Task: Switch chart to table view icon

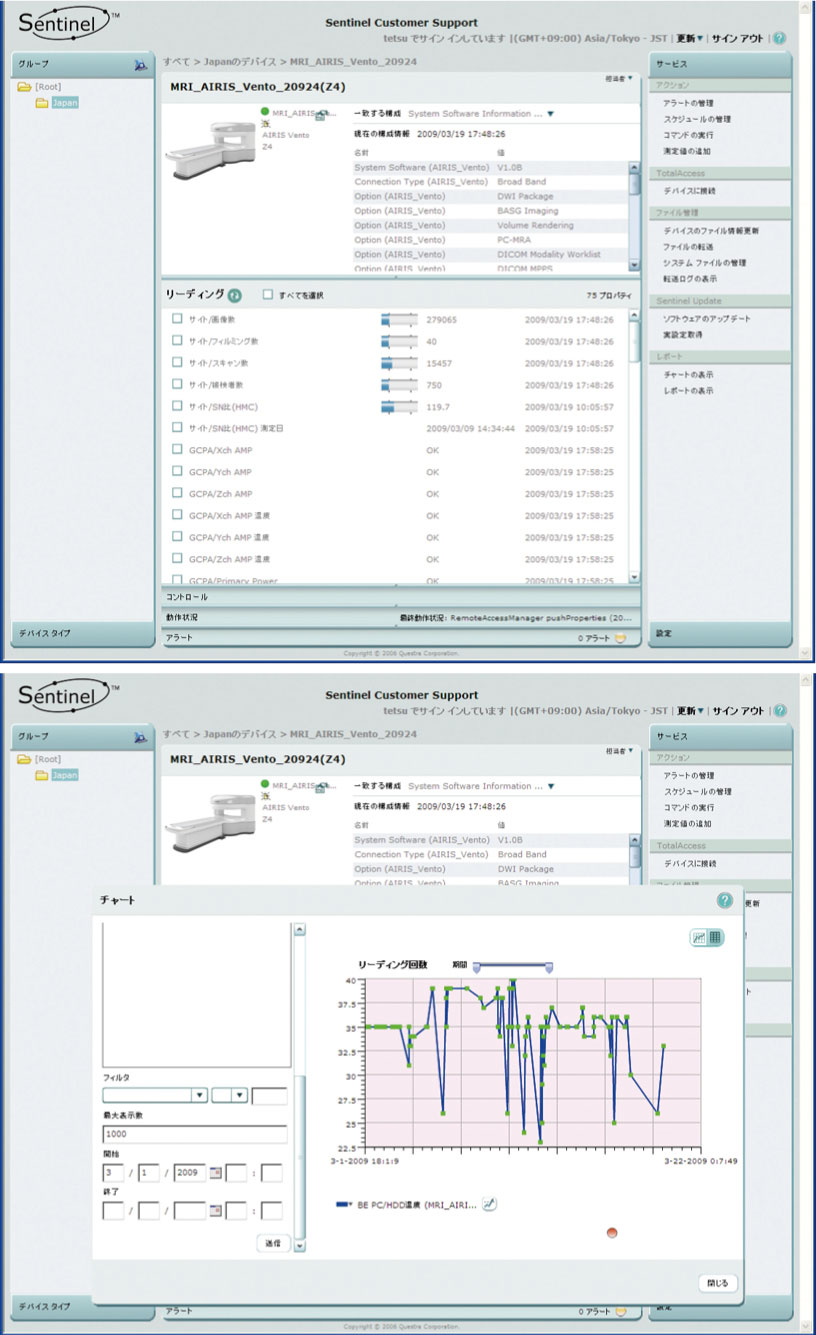Action: (716, 937)
